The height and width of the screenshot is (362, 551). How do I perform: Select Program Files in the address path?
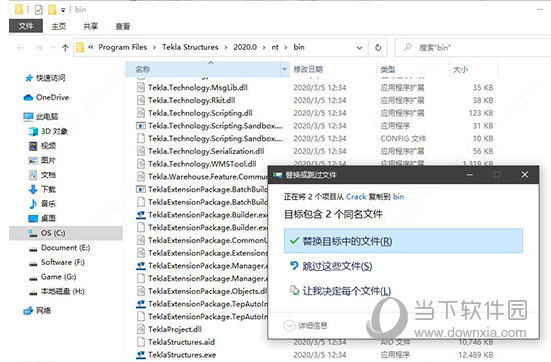point(123,47)
